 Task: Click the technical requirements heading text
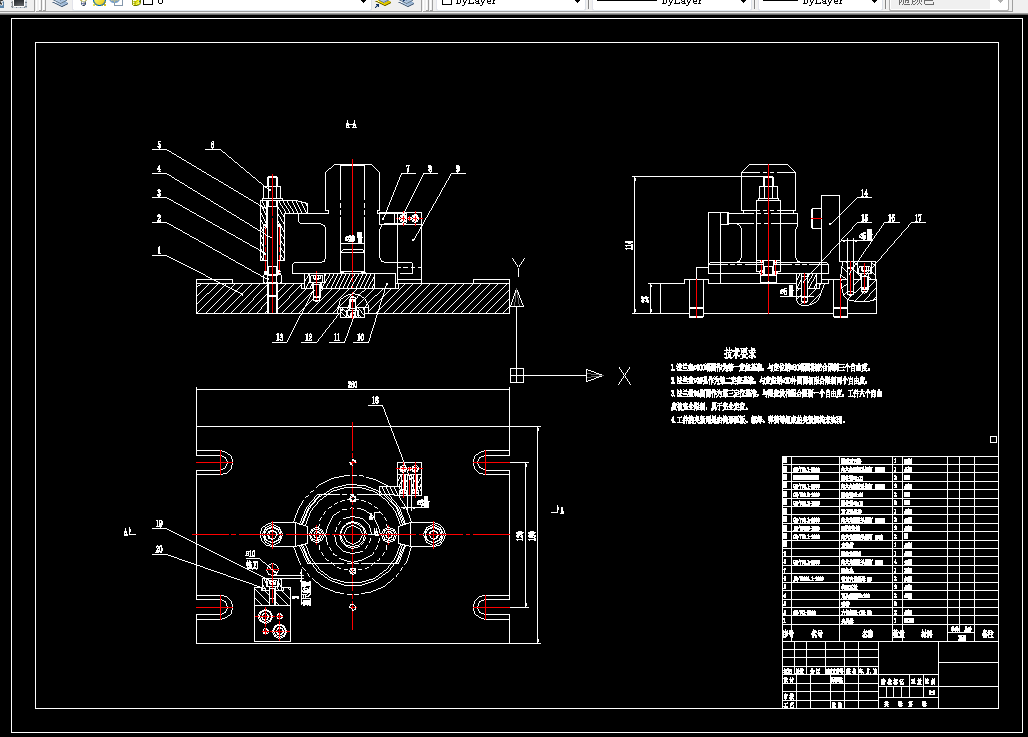tap(740, 353)
